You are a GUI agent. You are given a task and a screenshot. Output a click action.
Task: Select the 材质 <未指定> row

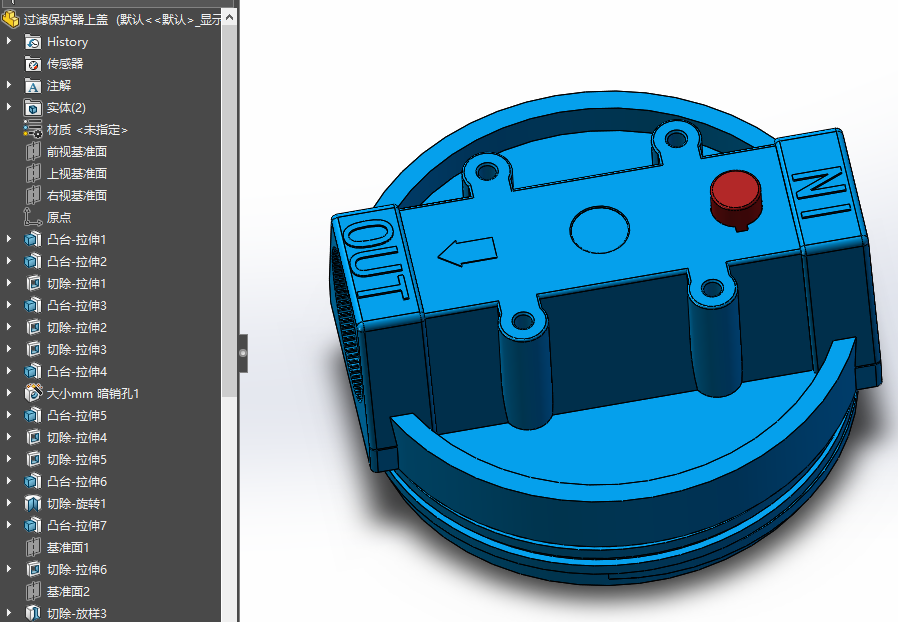click(87, 130)
